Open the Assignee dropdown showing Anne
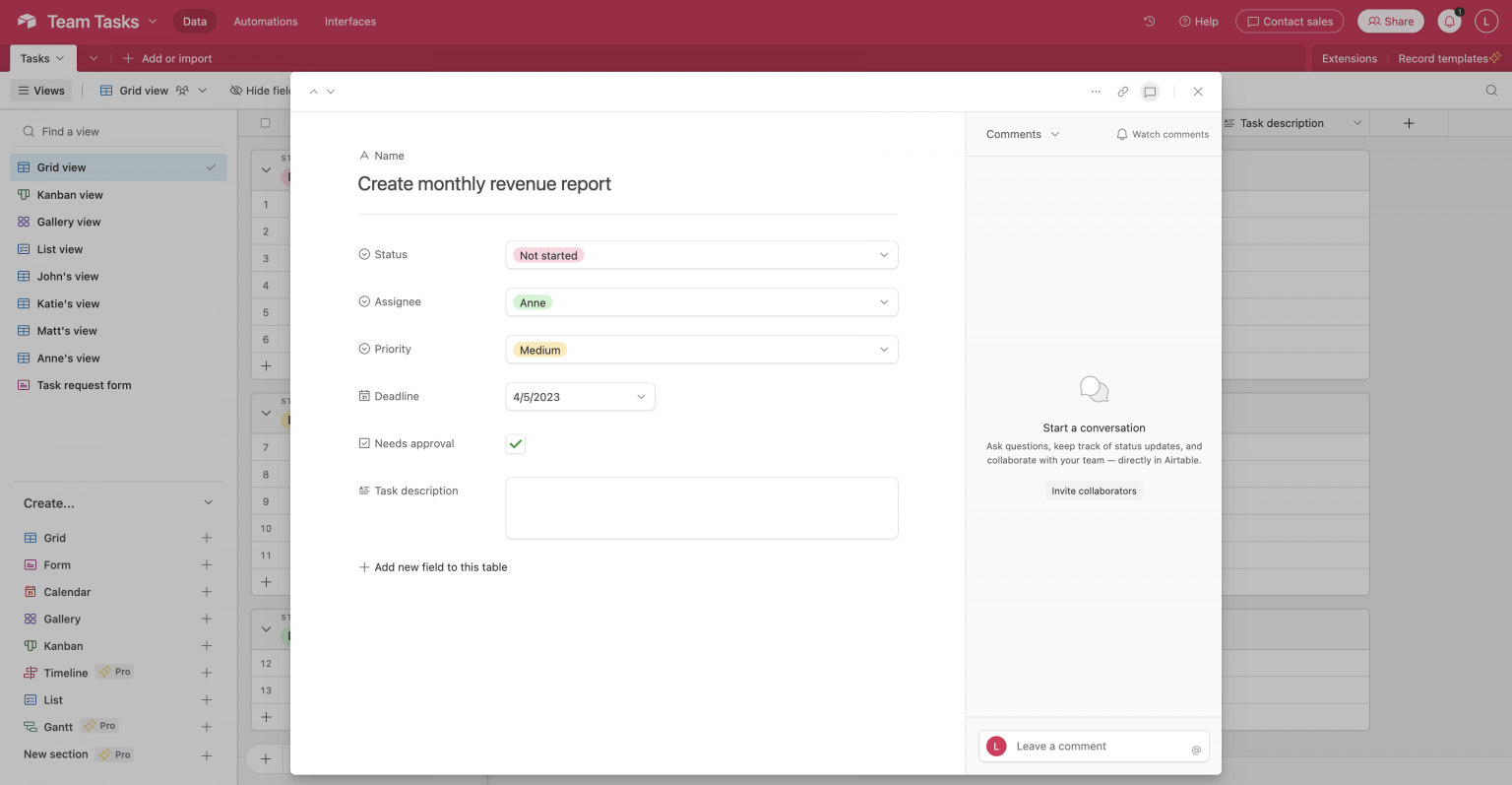The image size is (1512, 785). click(x=701, y=301)
